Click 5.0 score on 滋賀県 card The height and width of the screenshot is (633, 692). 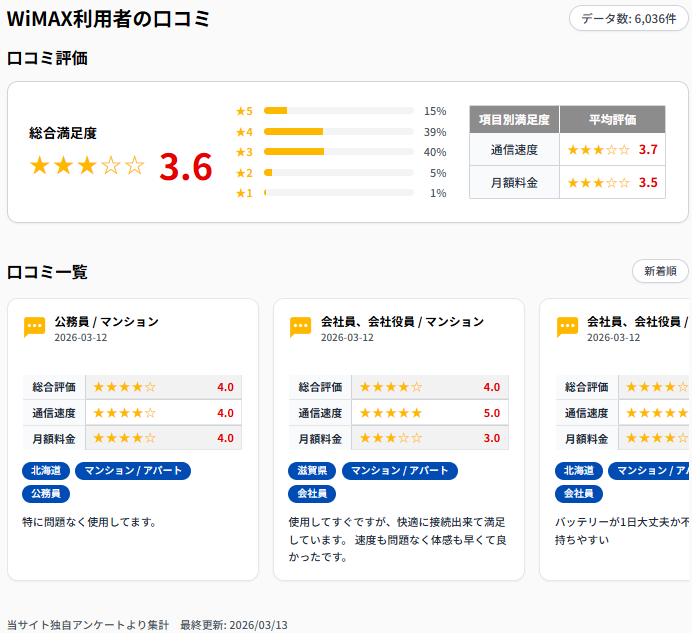click(x=492, y=413)
